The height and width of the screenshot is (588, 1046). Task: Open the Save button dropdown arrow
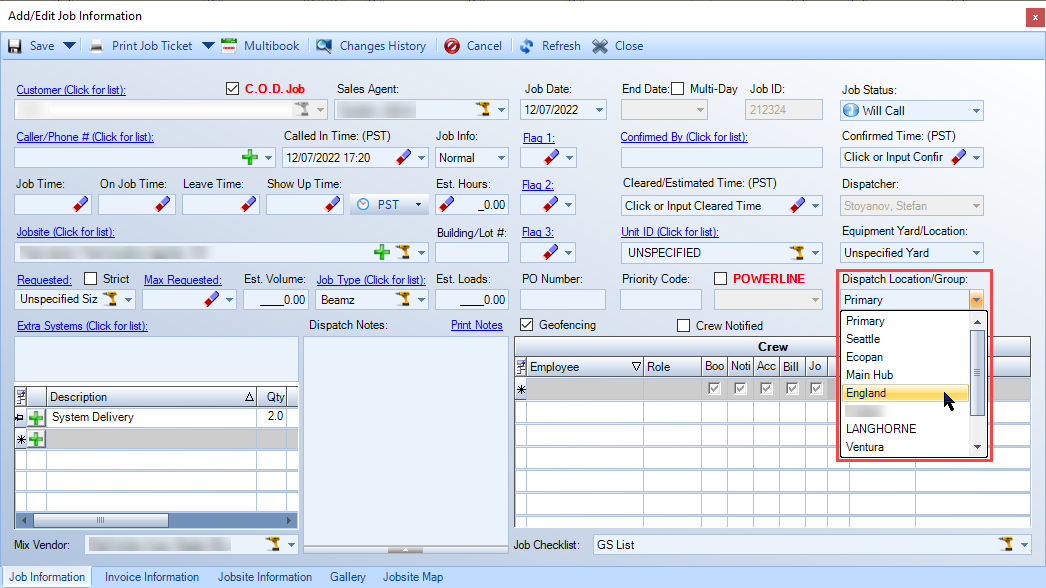pos(69,46)
